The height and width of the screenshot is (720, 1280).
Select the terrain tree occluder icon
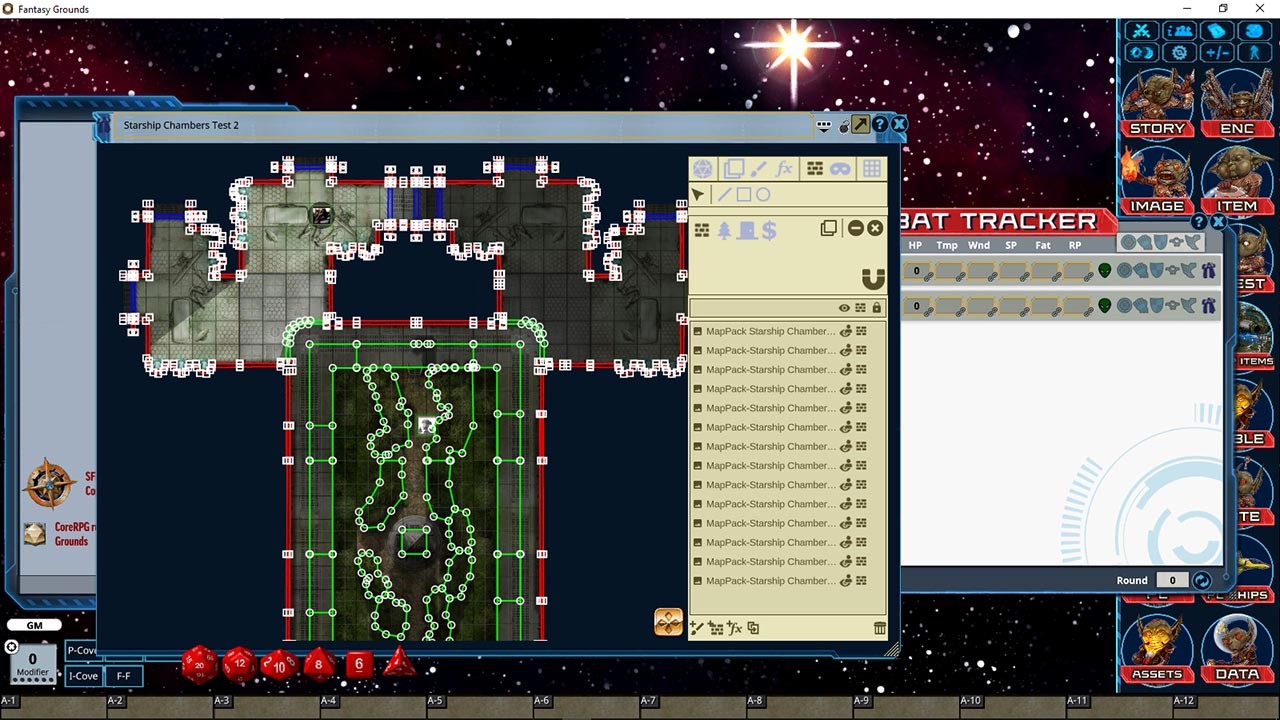click(x=725, y=230)
